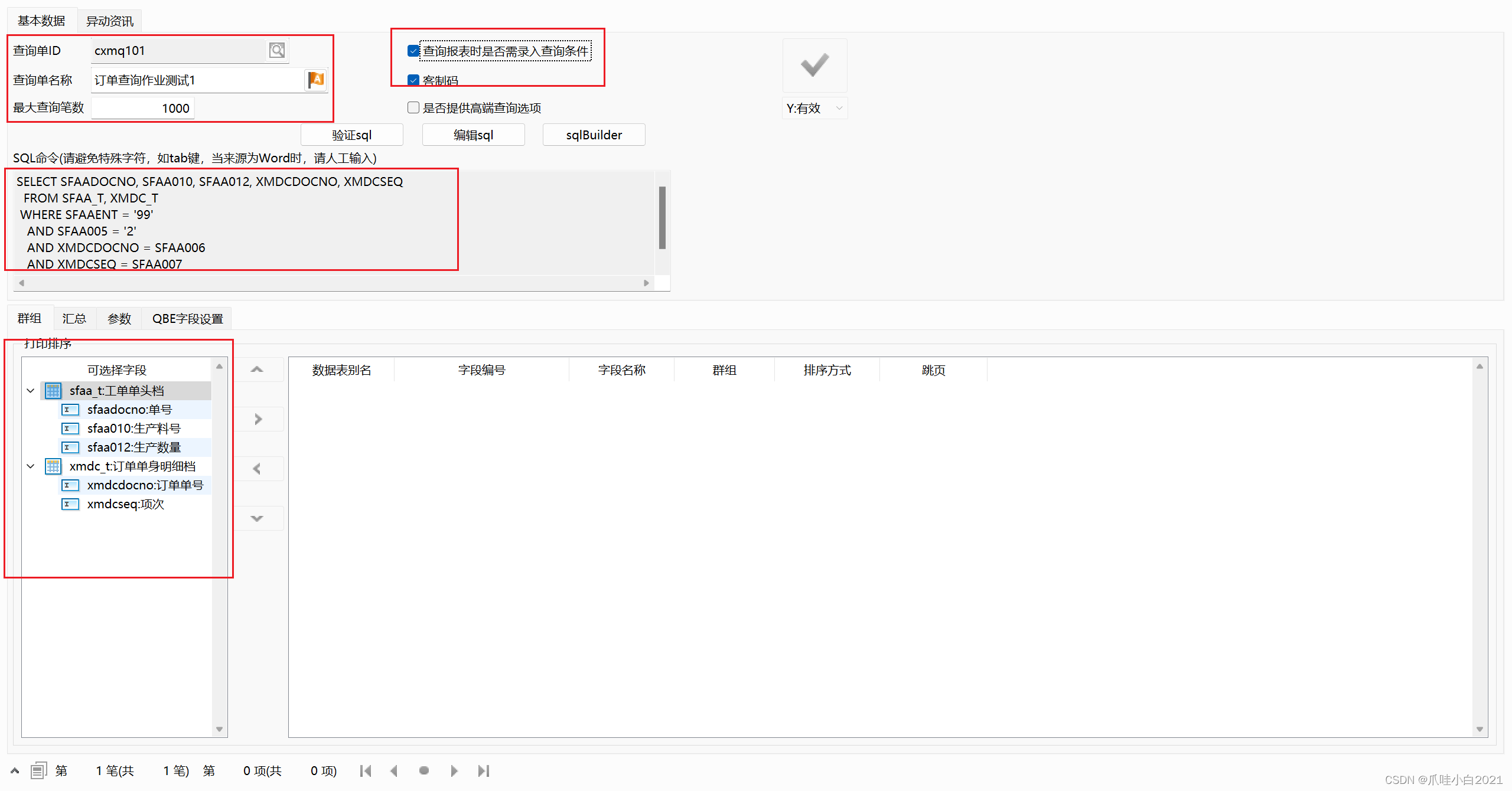Viewport: 1512px width, 791px height.
Task: Click the 查询单ID input field
Action: coord(179,50)
